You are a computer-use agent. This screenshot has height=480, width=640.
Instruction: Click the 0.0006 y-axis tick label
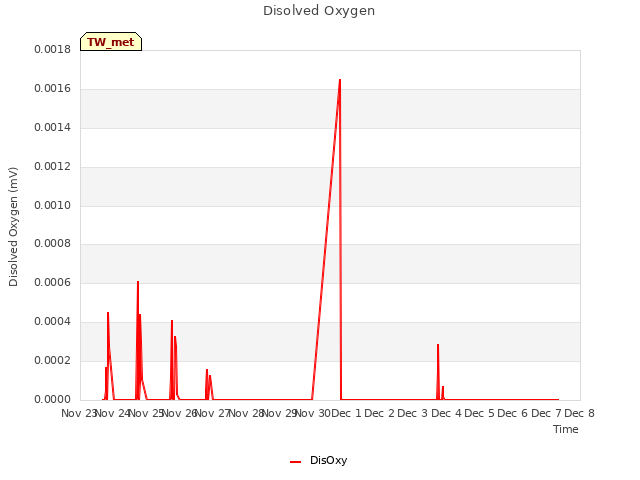pyautogui.click(x=52, y=282)
